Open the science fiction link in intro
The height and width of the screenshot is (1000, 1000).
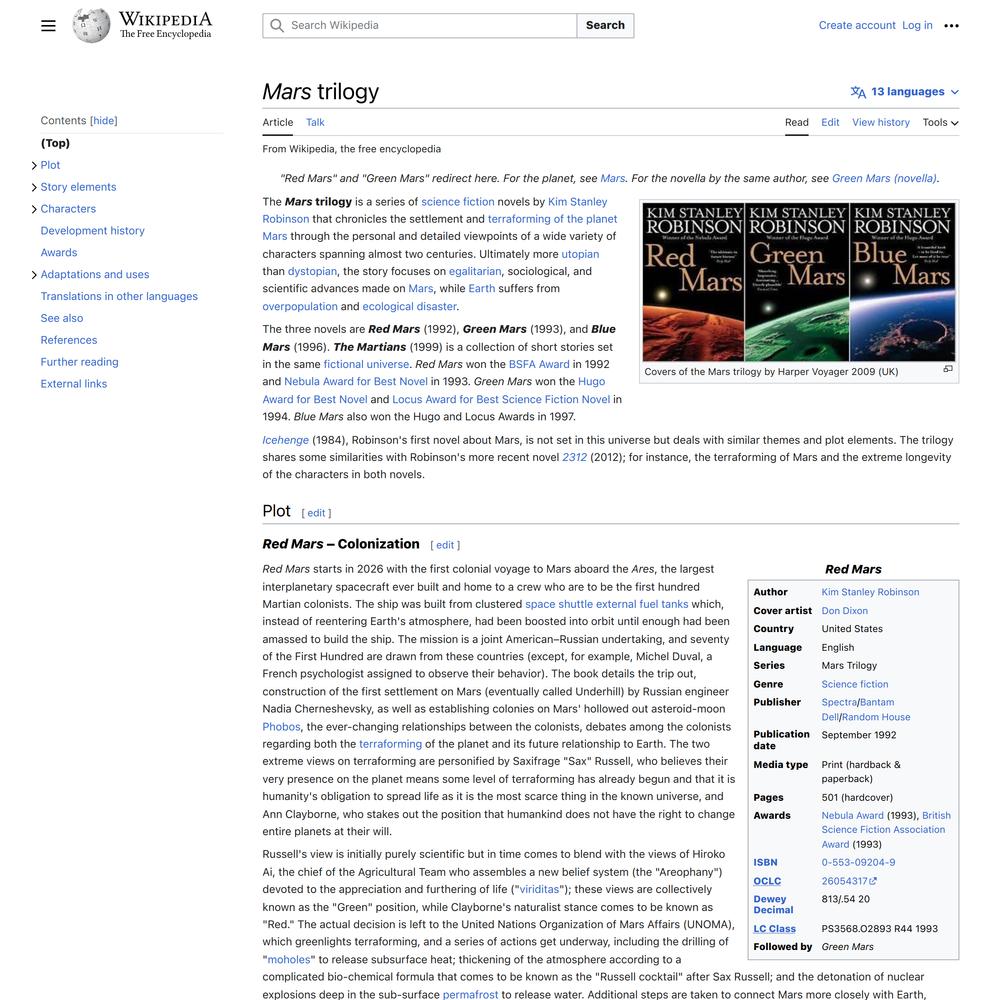pyautogui.click(x=457, y=202)
